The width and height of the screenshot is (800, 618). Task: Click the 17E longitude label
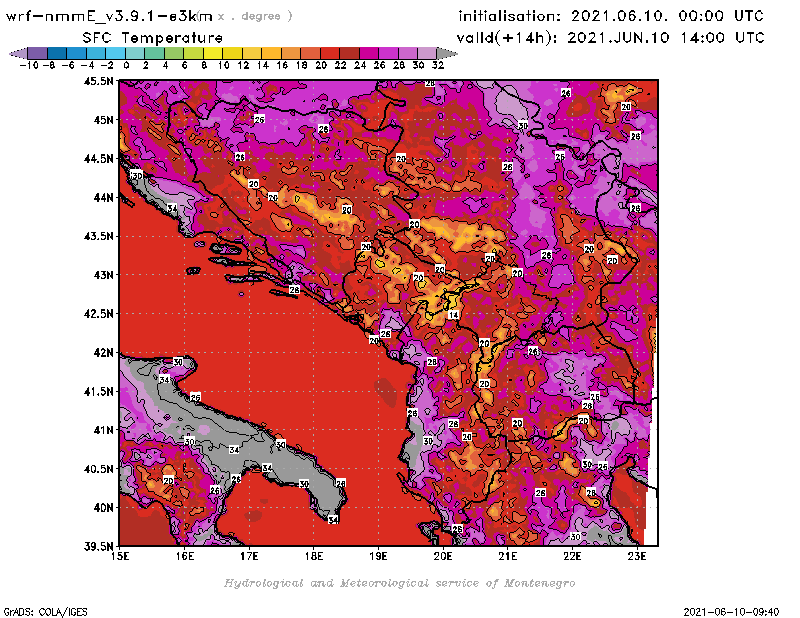coord(249,556)
